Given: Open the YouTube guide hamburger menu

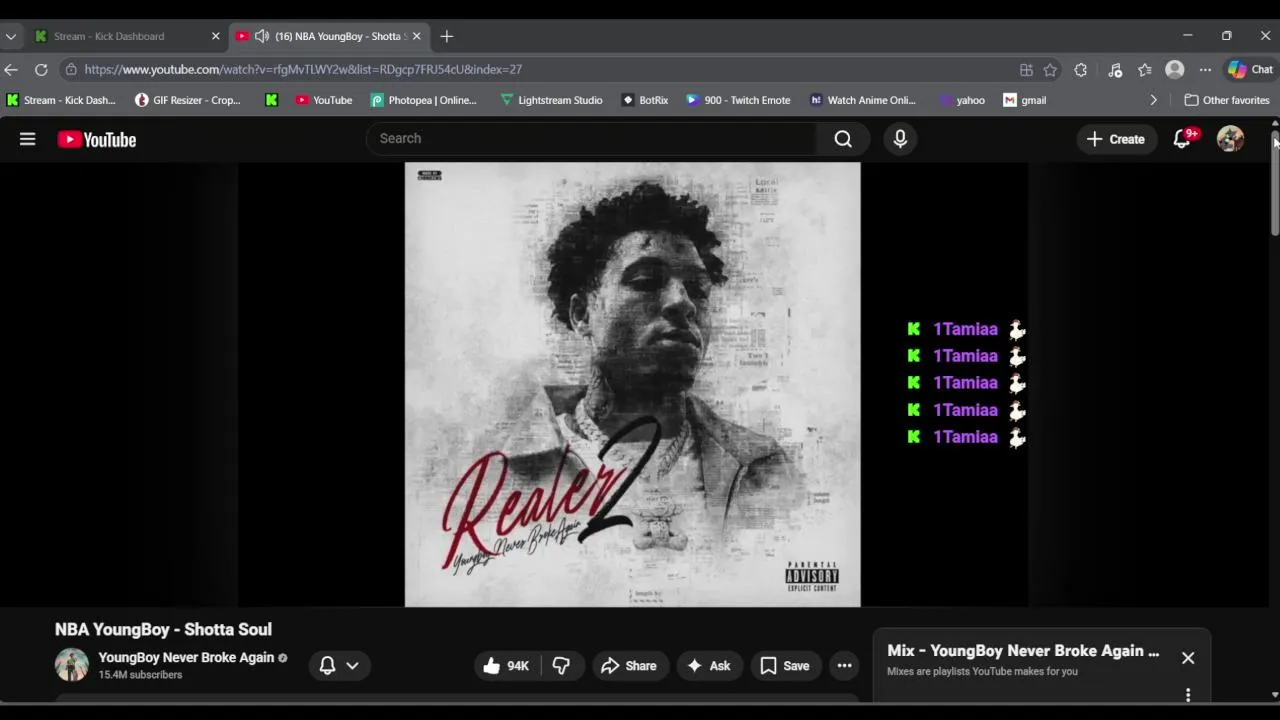Looking at the screenshot, I should click(27, 139).
